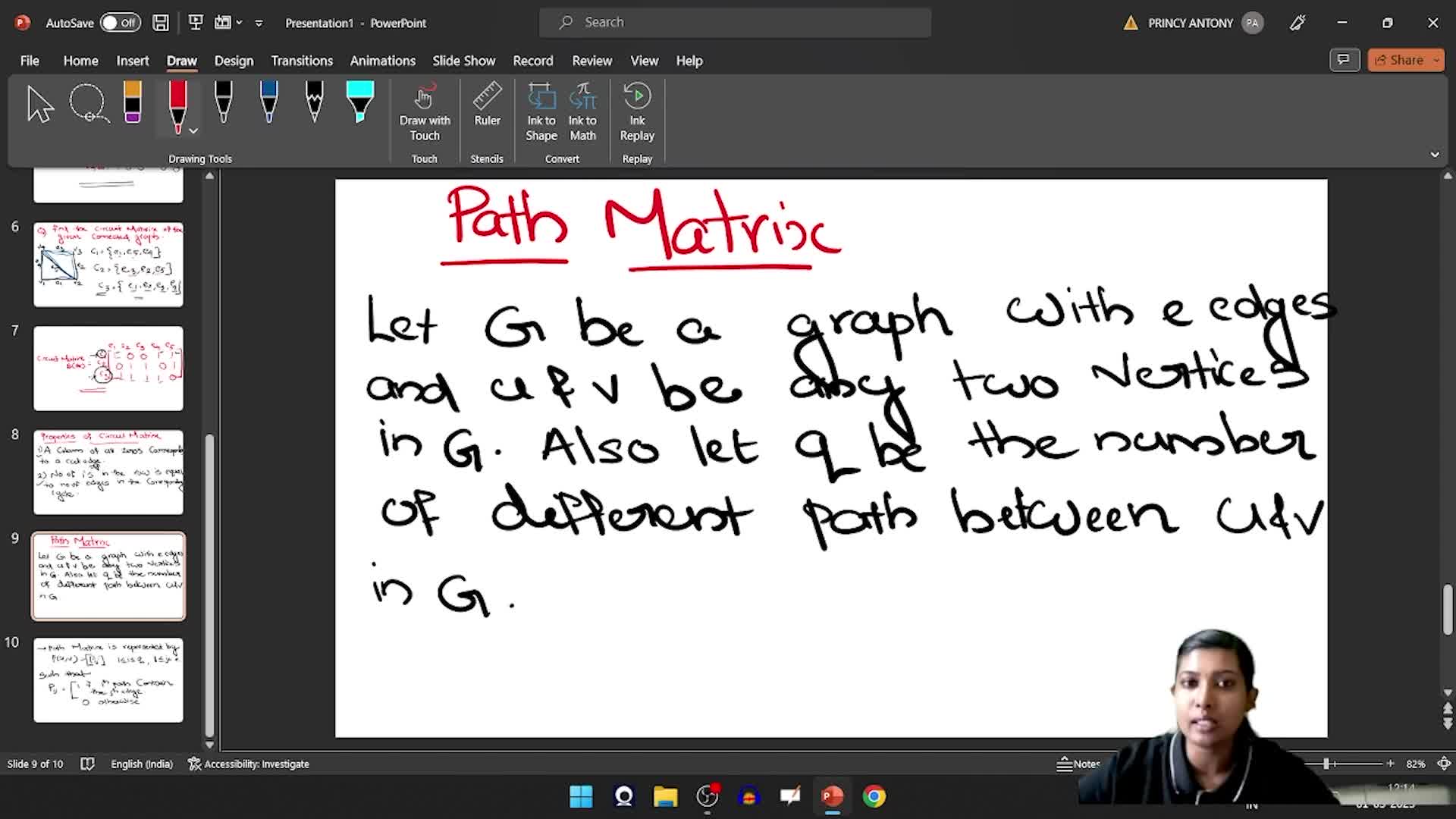The image size is (1456, 819).
Task: Toggle AutoSave switch
Action: pyautogui.click(x=120, y=23)
